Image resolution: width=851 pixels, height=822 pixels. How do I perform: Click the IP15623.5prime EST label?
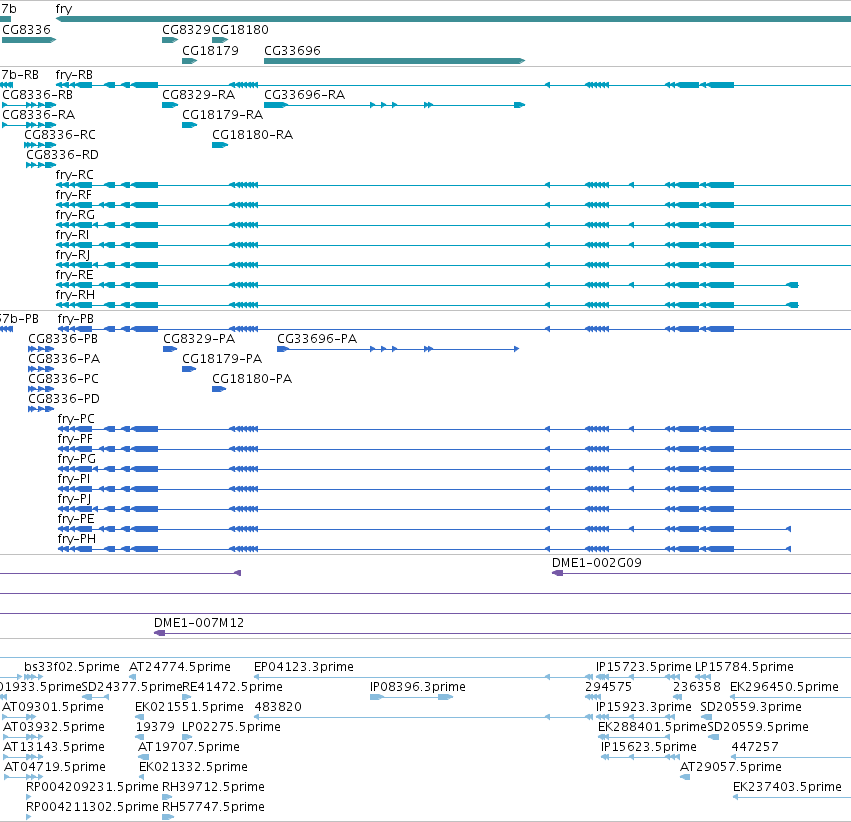(649, 748)
